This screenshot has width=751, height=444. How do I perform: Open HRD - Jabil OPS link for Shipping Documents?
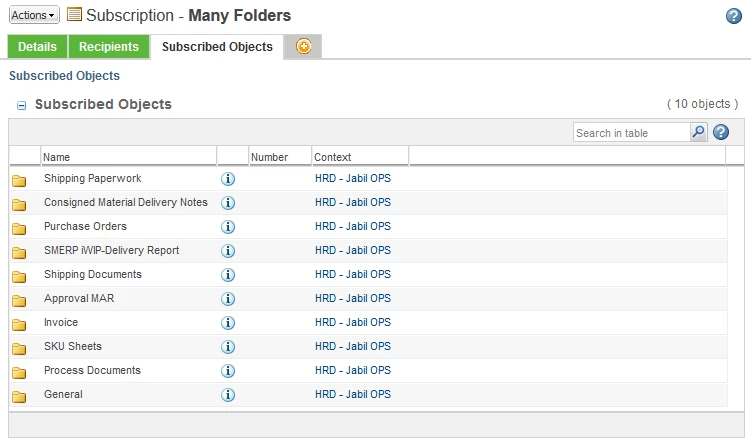coord(353,274)
